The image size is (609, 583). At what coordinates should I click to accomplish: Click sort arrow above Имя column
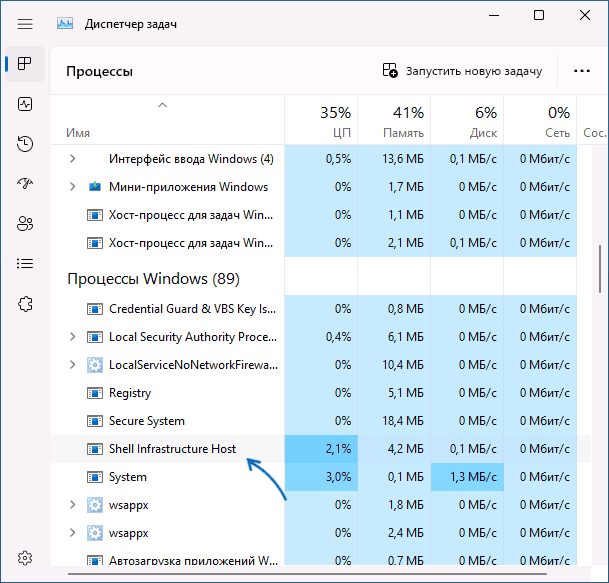pos(162,105)
